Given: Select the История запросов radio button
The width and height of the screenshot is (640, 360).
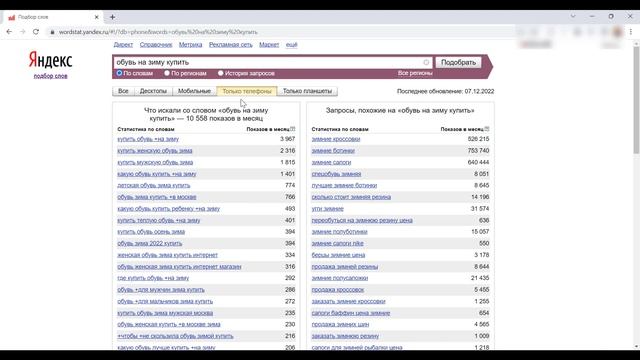Looking at the screenshot, I should tap(220, 73).
